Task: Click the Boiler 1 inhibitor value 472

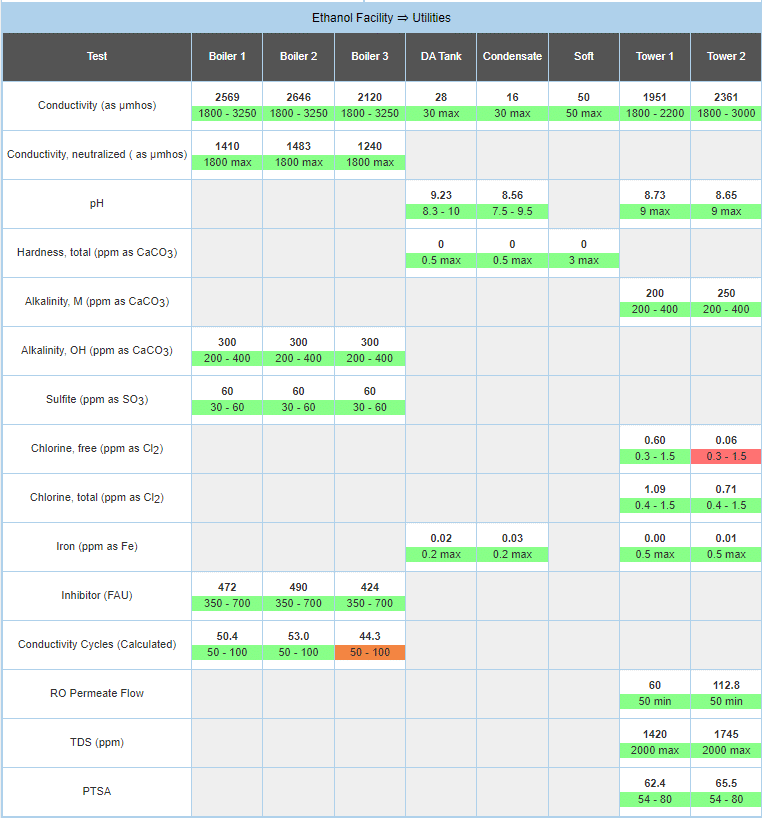Action: tap(227, 587)
